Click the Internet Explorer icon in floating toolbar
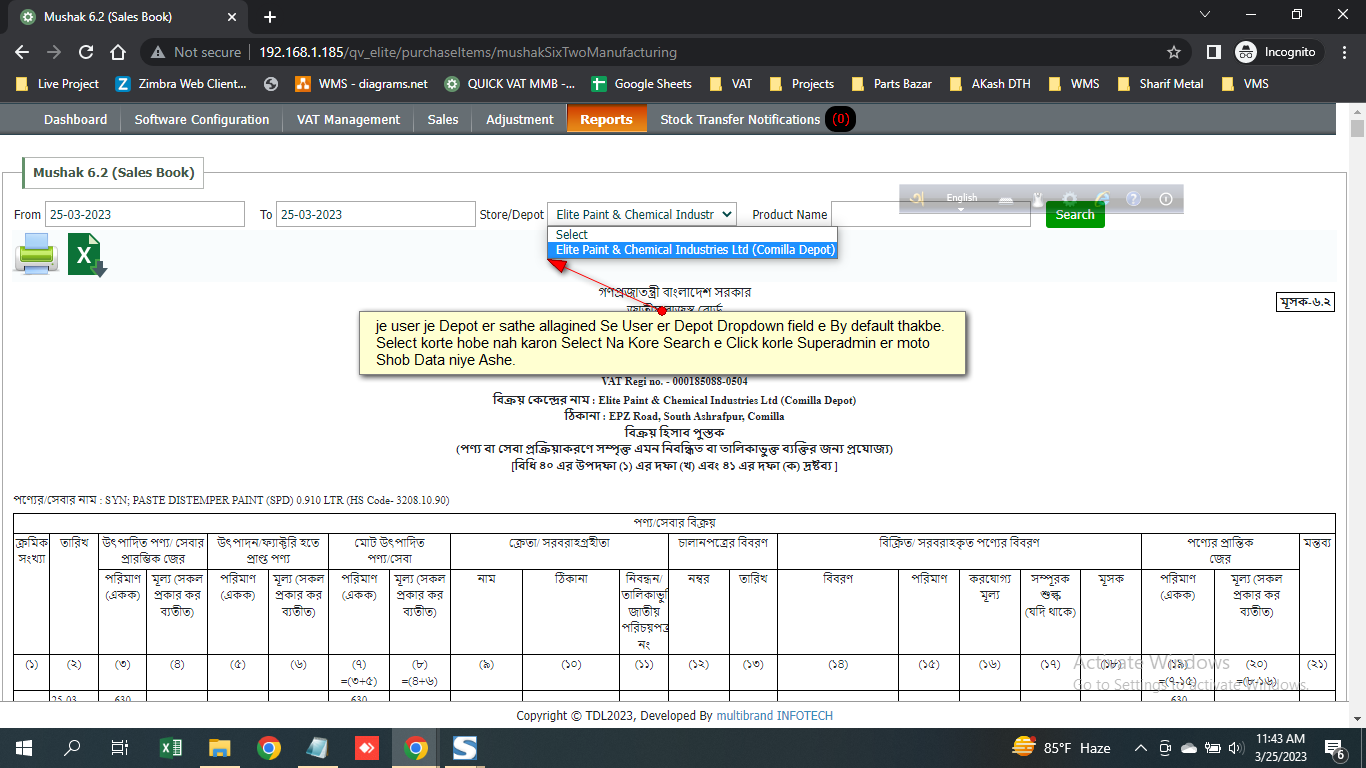This screenshot has width=1366, height=768. [x=1102, y=199]
